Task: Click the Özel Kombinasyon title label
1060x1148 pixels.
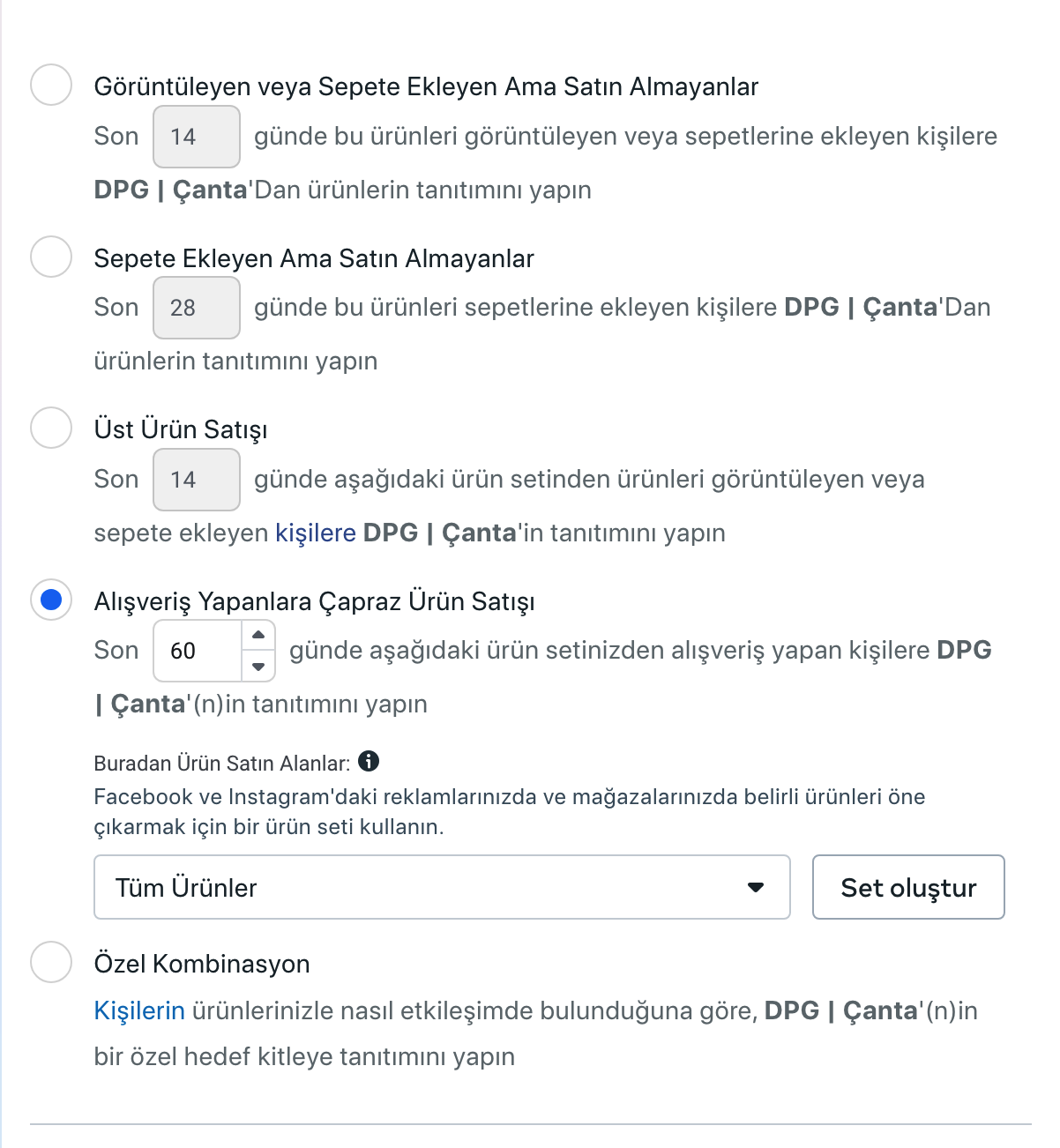Action: [202, 964]
